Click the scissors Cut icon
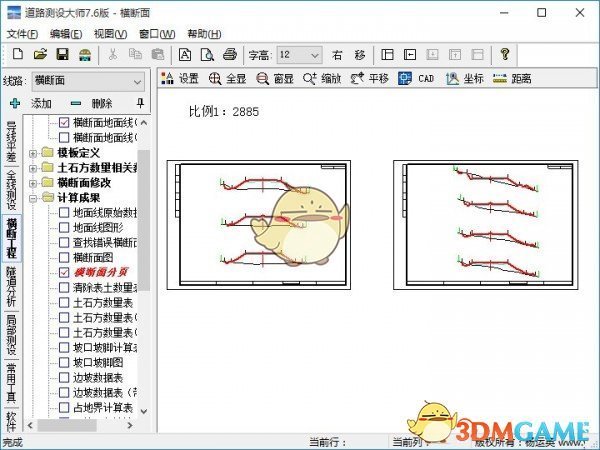600x450 pixels. click(x=112, y=54)
